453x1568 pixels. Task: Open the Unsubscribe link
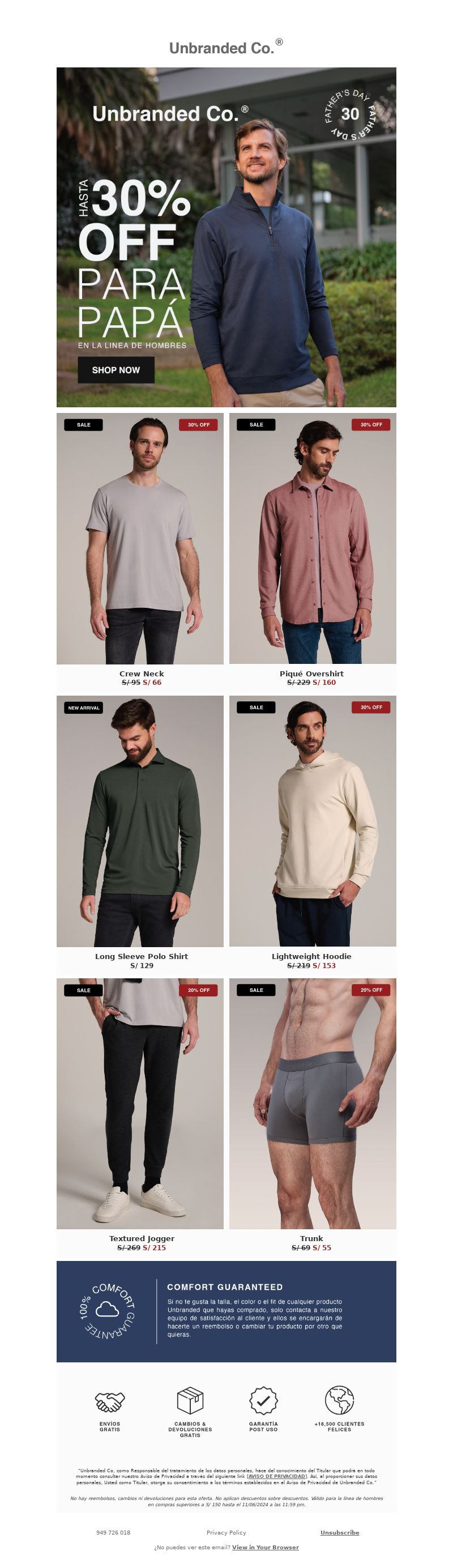point(340,1532)
